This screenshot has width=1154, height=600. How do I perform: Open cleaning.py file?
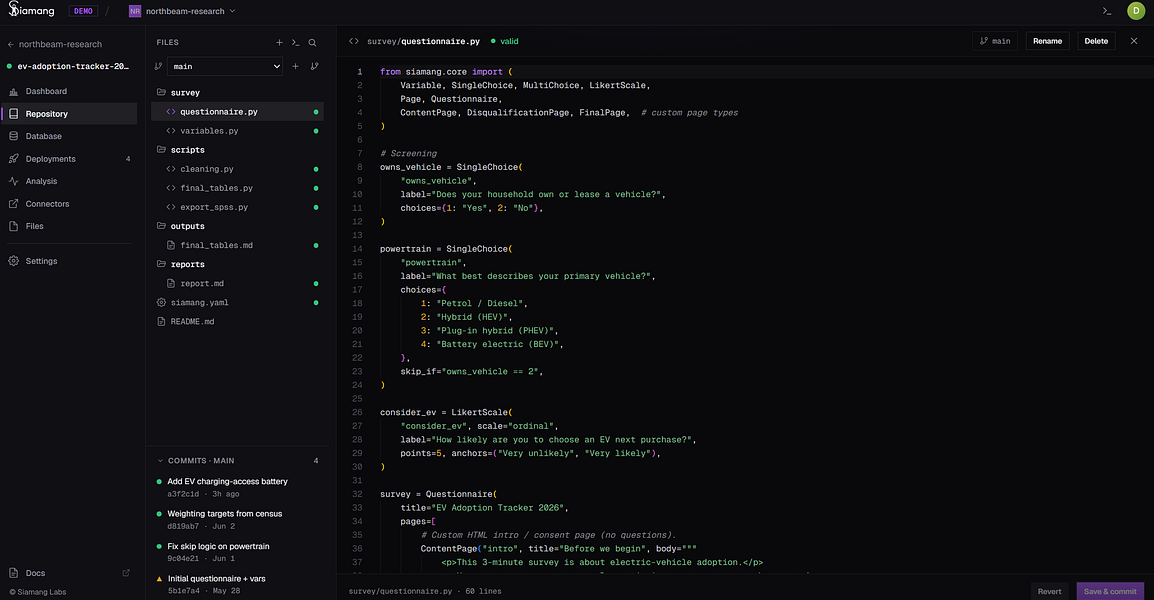(x=237, y=169)
